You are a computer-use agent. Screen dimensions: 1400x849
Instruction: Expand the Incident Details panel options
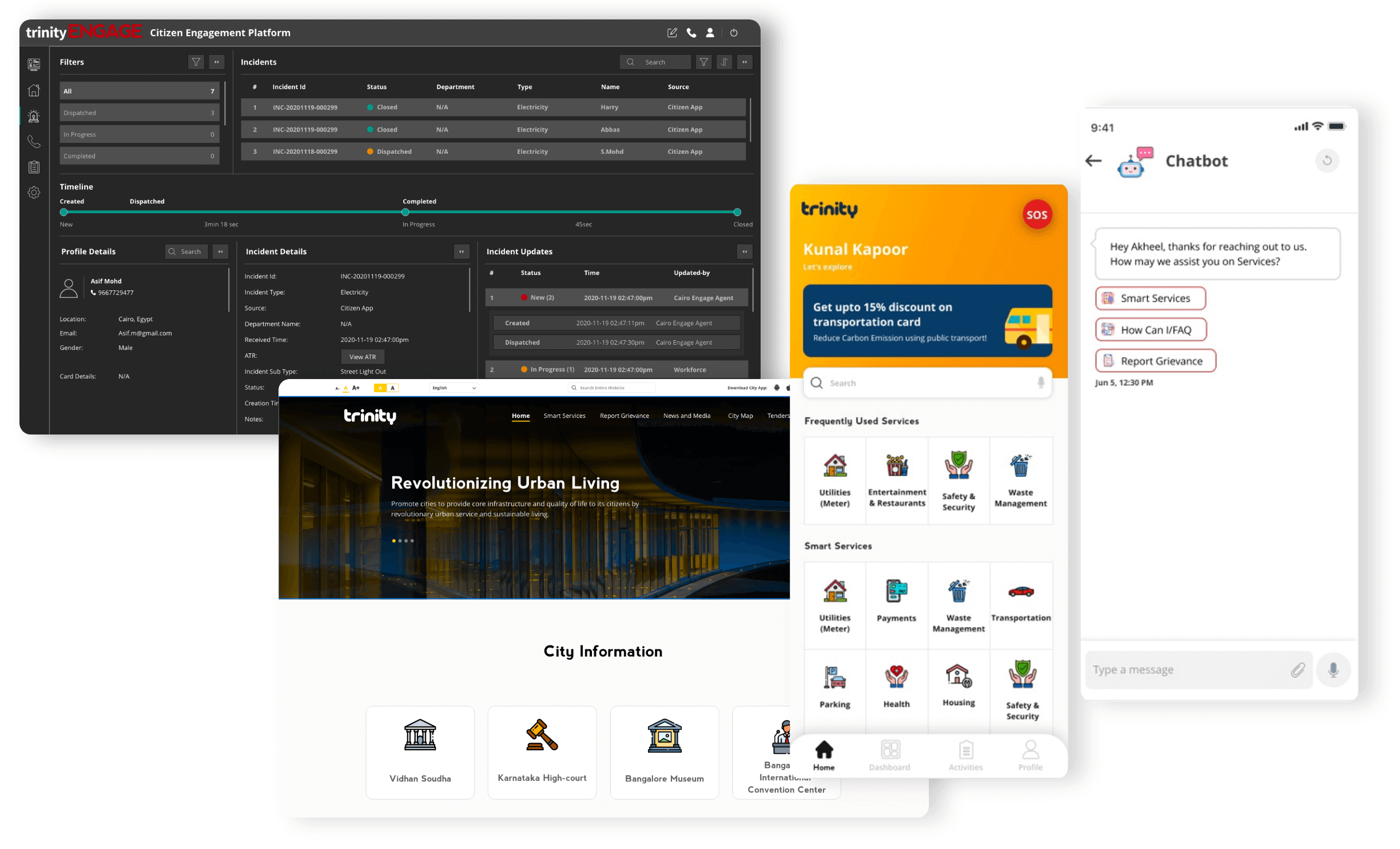pos(462,251)
